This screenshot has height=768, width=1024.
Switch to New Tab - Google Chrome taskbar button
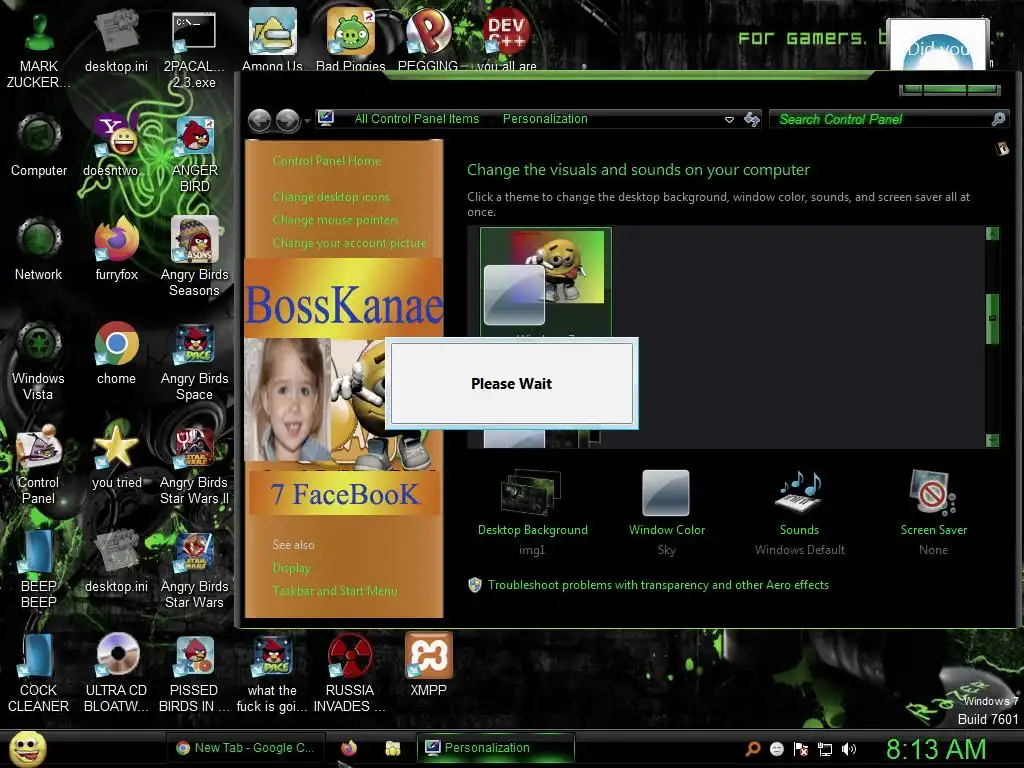pos(246,748)
